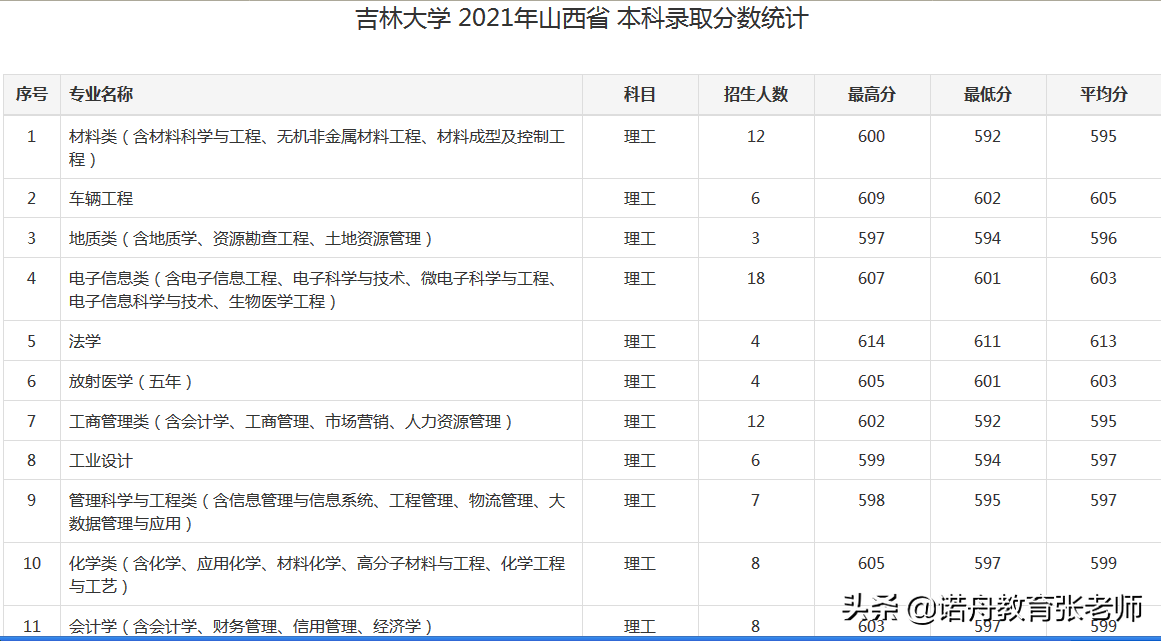Click highest score 600 for 材料类
This screenshot has width=1161, height=641.
point(871,136)
